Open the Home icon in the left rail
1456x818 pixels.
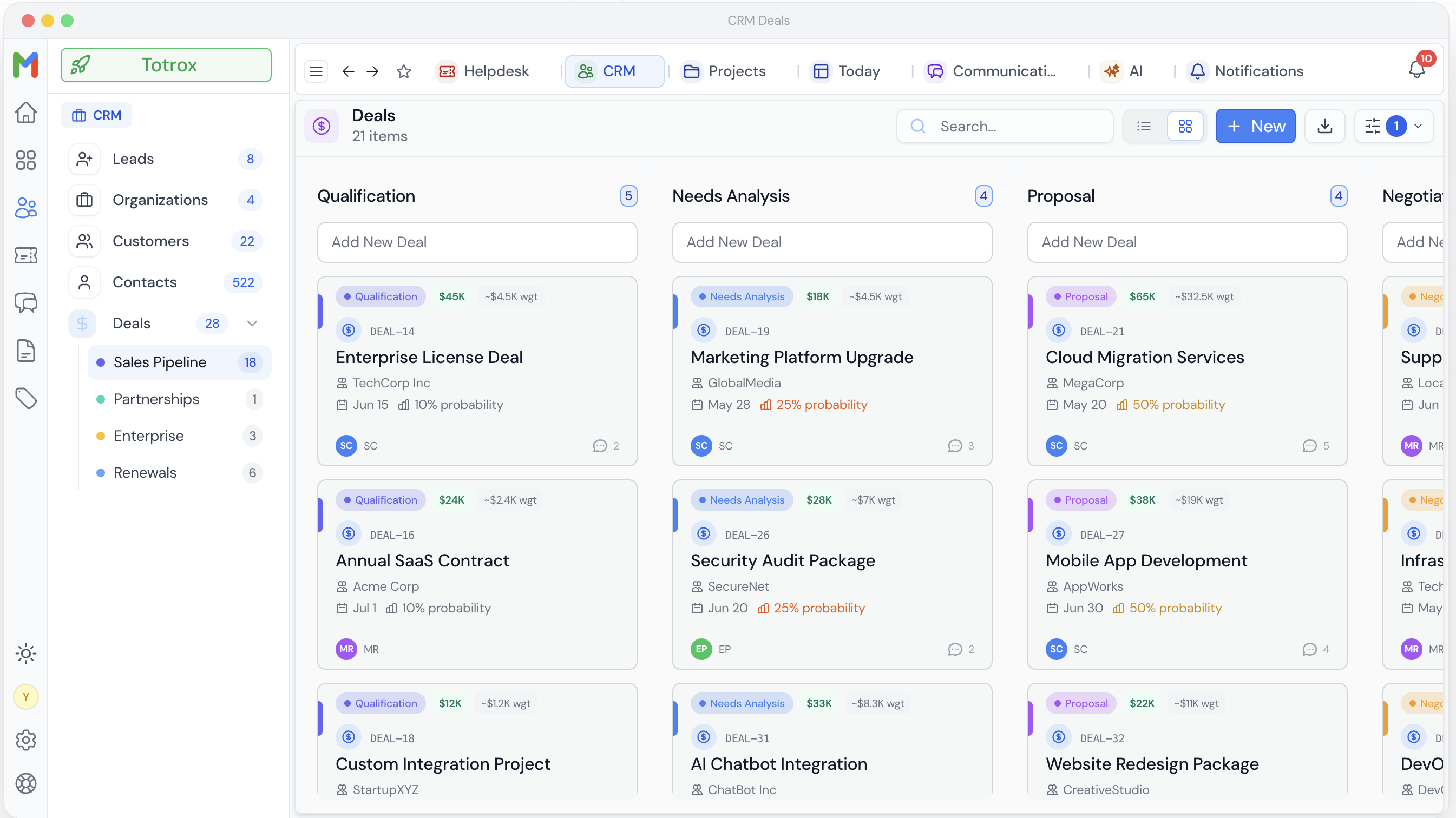click(x=25, y=113)
